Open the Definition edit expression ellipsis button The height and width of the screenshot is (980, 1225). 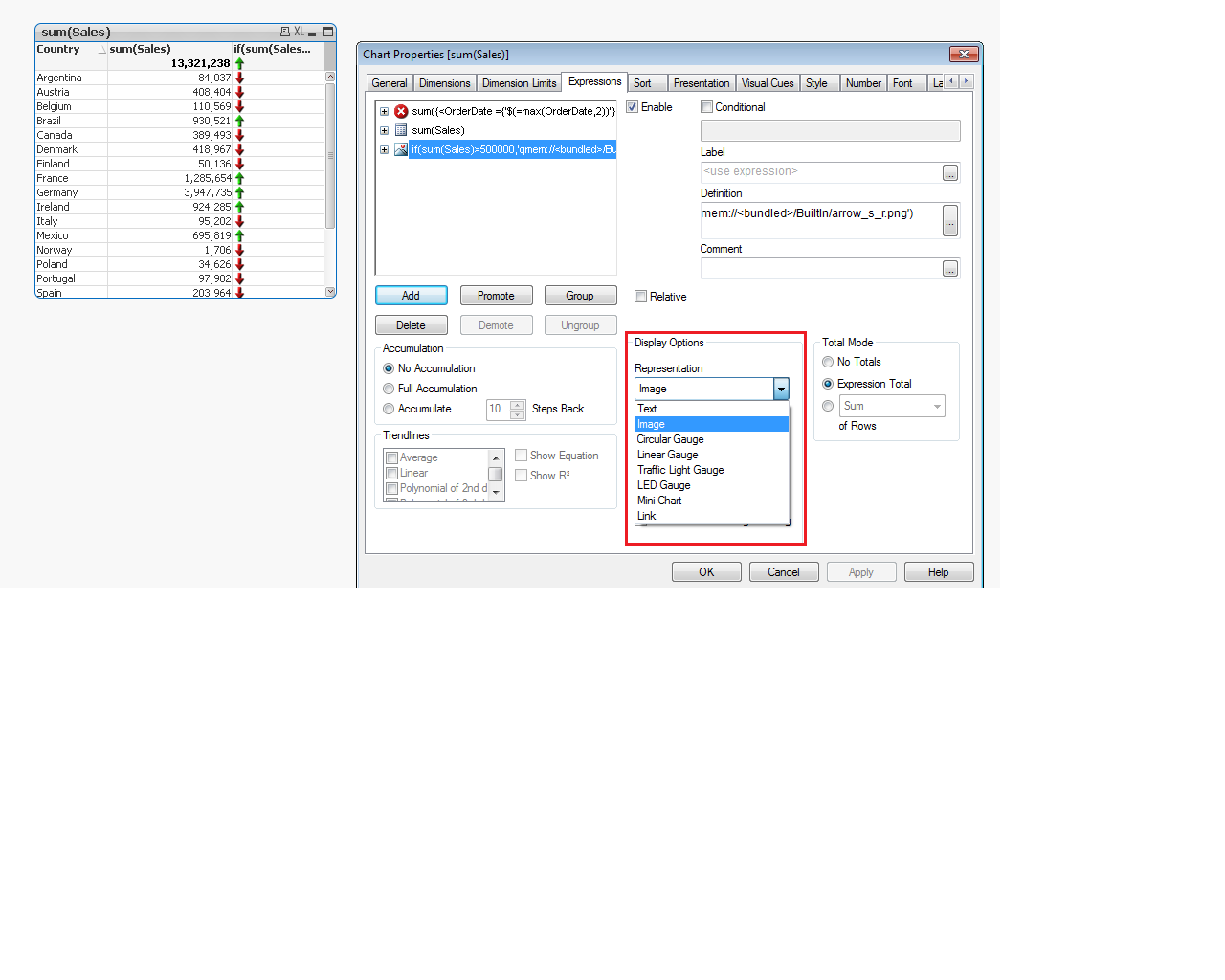pos(950,220)
